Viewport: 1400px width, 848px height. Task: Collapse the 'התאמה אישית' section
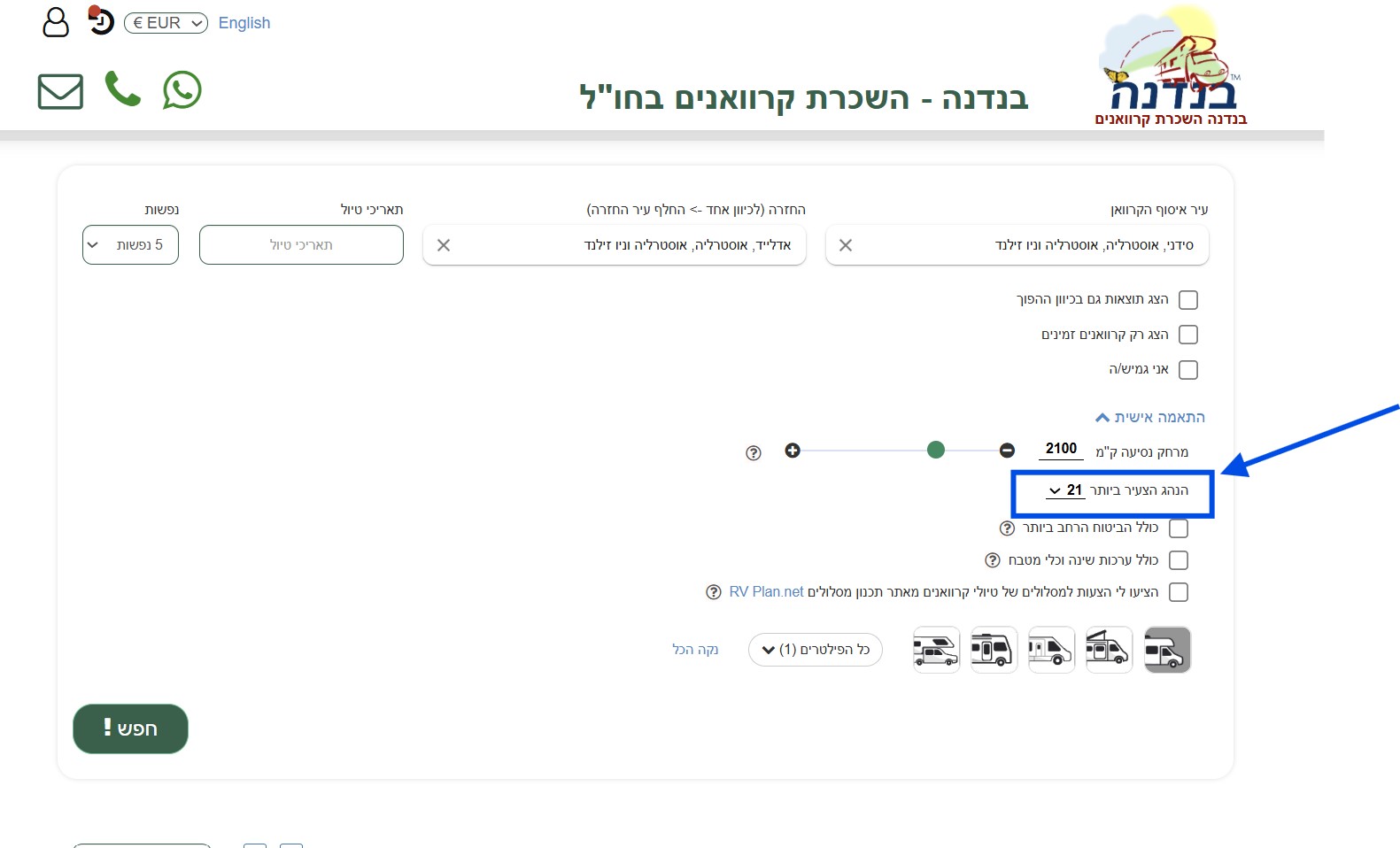pos(1150,417)
